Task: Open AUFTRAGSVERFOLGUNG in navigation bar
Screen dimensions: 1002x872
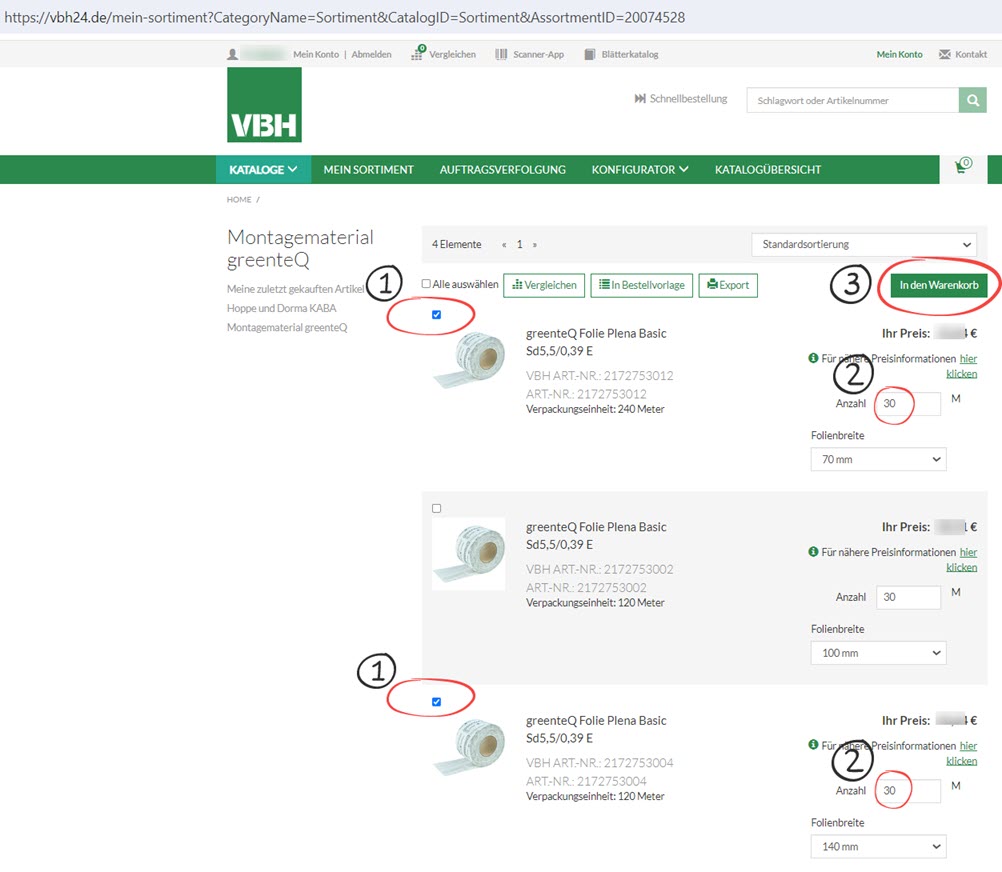Action: 502,169
